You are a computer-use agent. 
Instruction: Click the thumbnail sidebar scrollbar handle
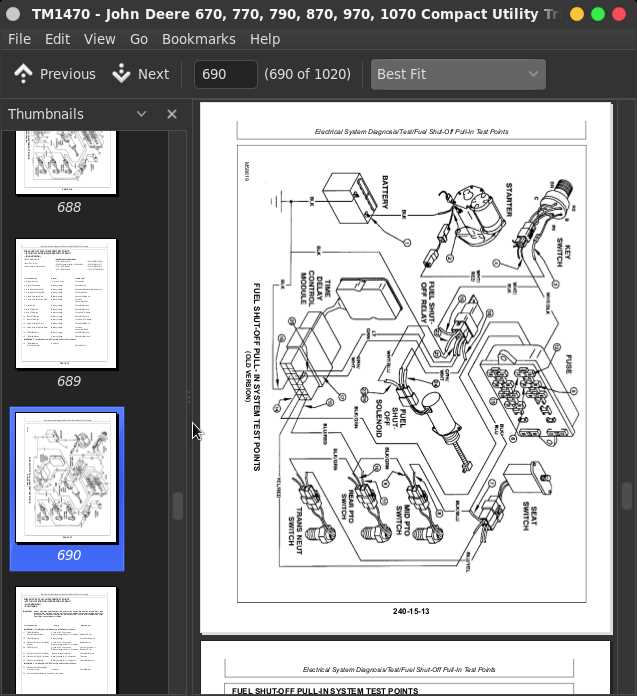tap(178, 506)
